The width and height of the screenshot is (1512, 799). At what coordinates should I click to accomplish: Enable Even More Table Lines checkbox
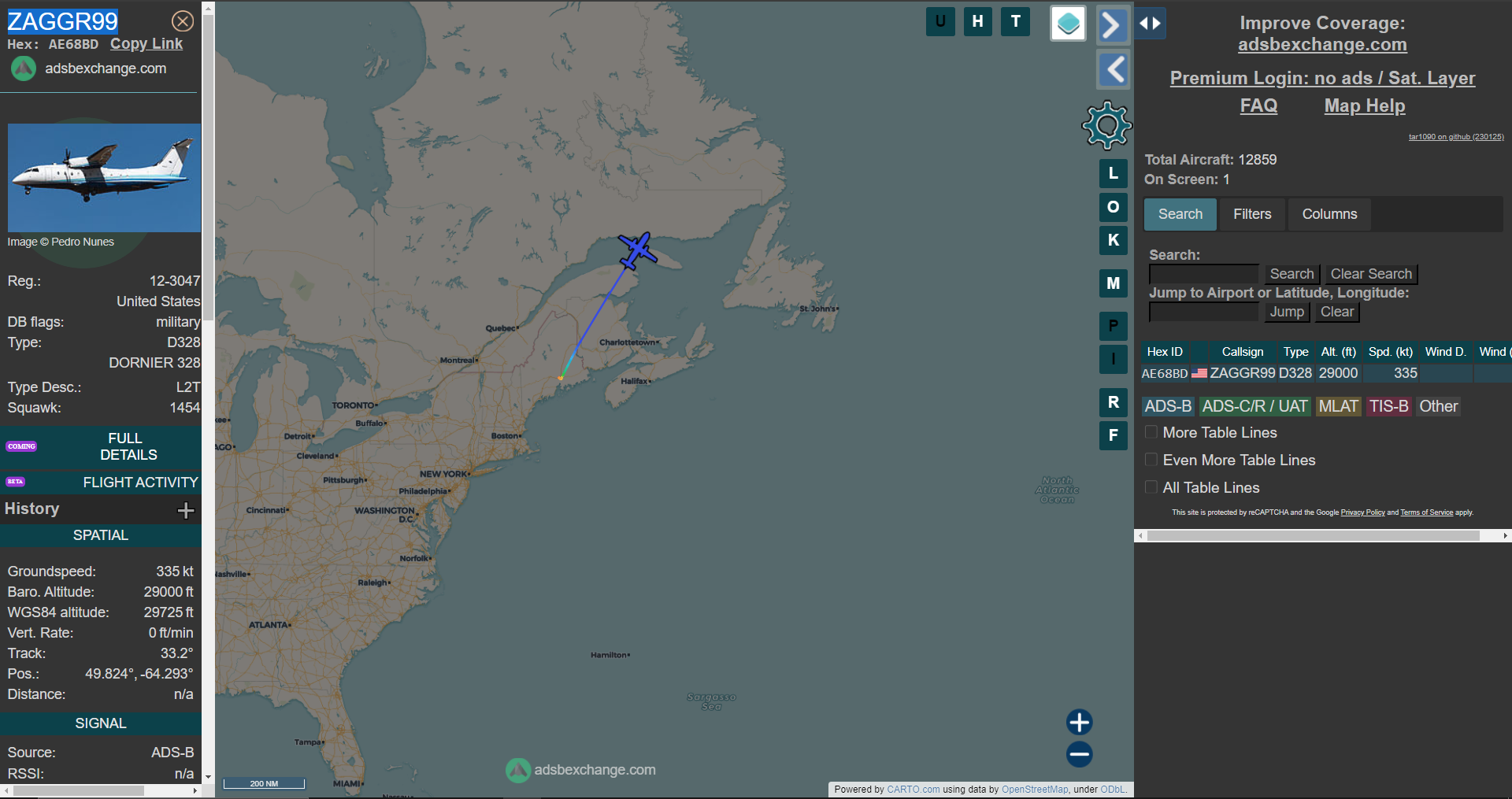1151,460
